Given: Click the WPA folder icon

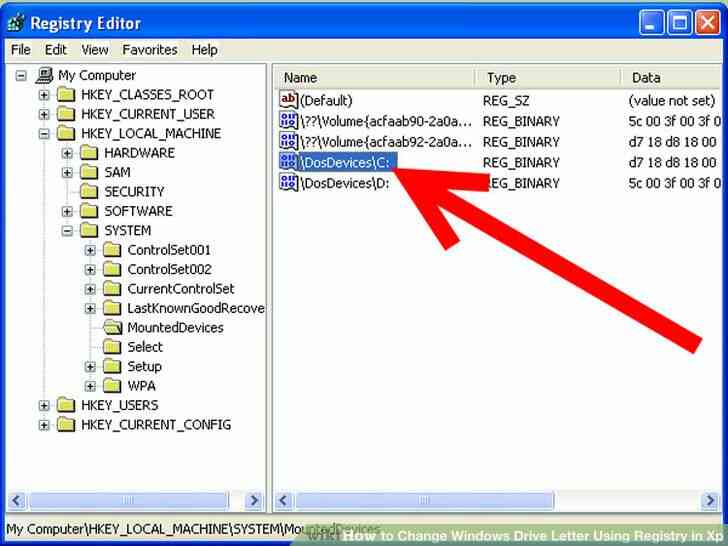Looking at the screenshot, I should [112, 386].
